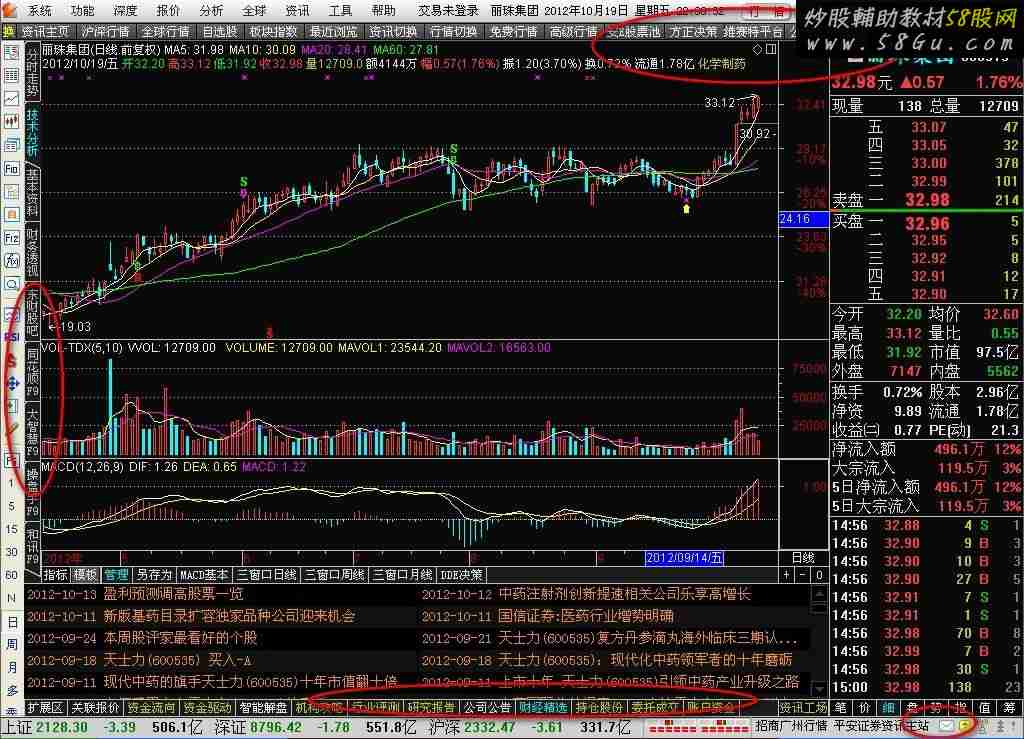The width and height of the screenshot is (1024, 739).
Task: Click the 另存为 button below the chart
Action: coord(154,575)
